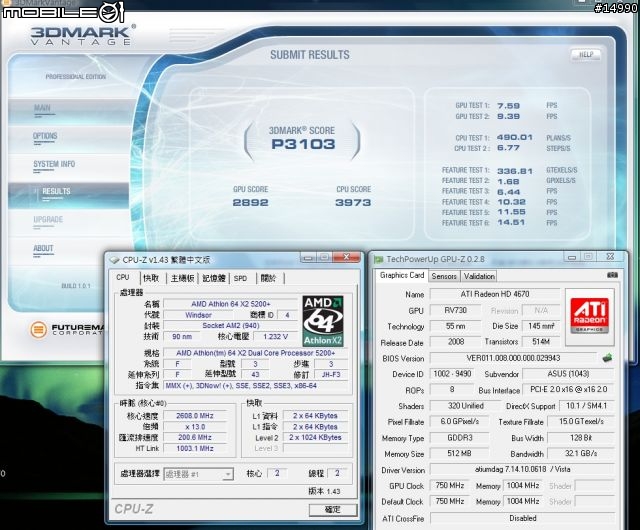The width and height of the screenshot is (640, 530).
Task: Click the GPU score value 2892
Action: (250, 203)
